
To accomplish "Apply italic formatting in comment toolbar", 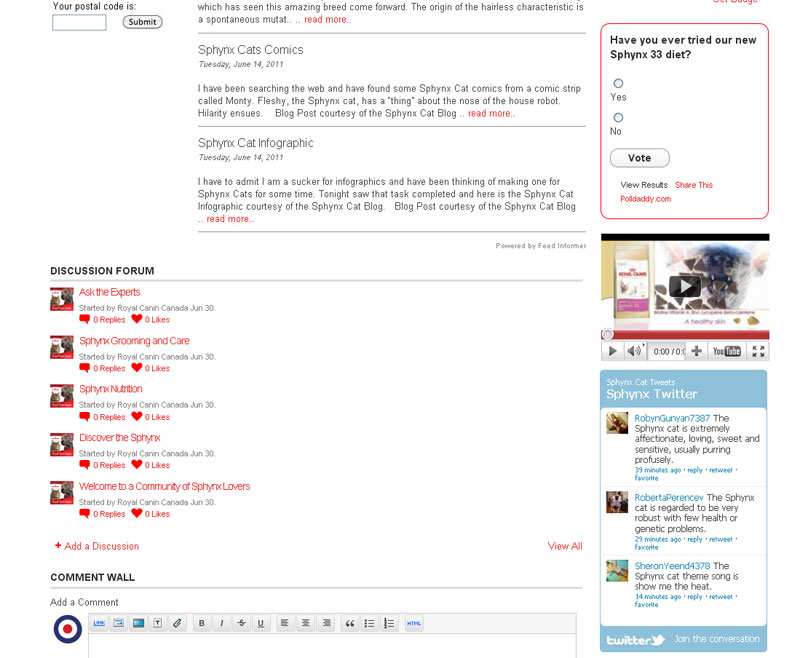I will point(221,623).
